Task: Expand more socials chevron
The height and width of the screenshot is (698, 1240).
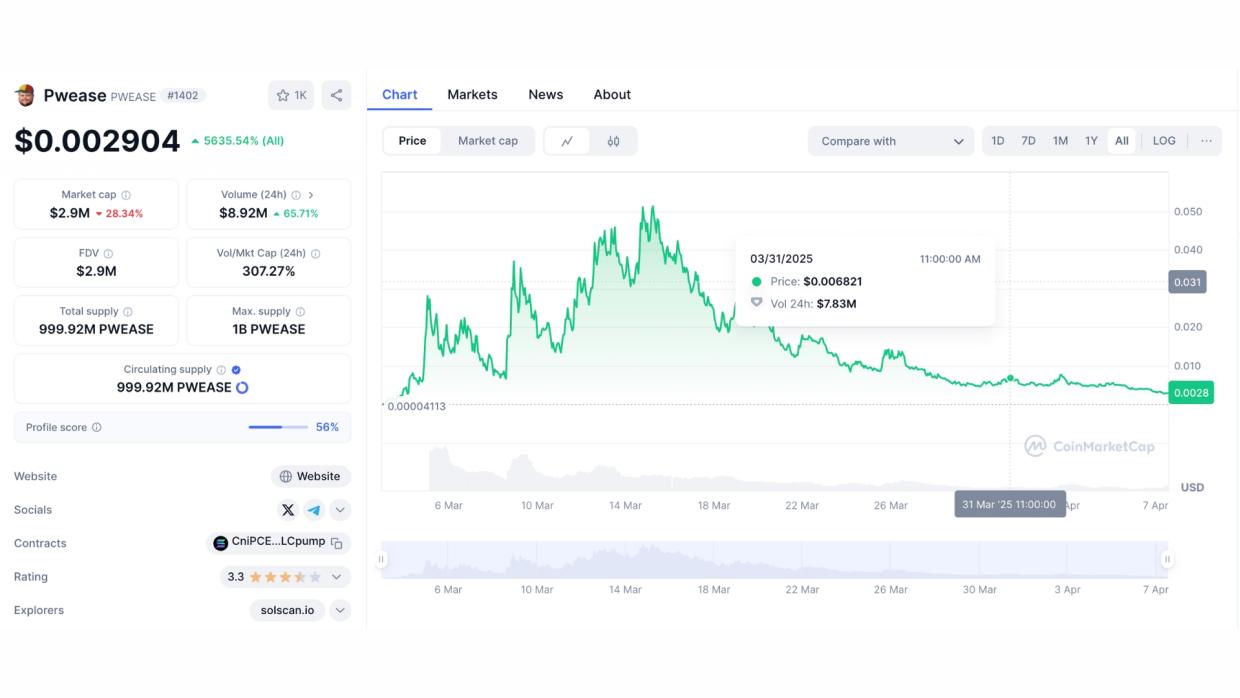Action: (x=340, y=510)
